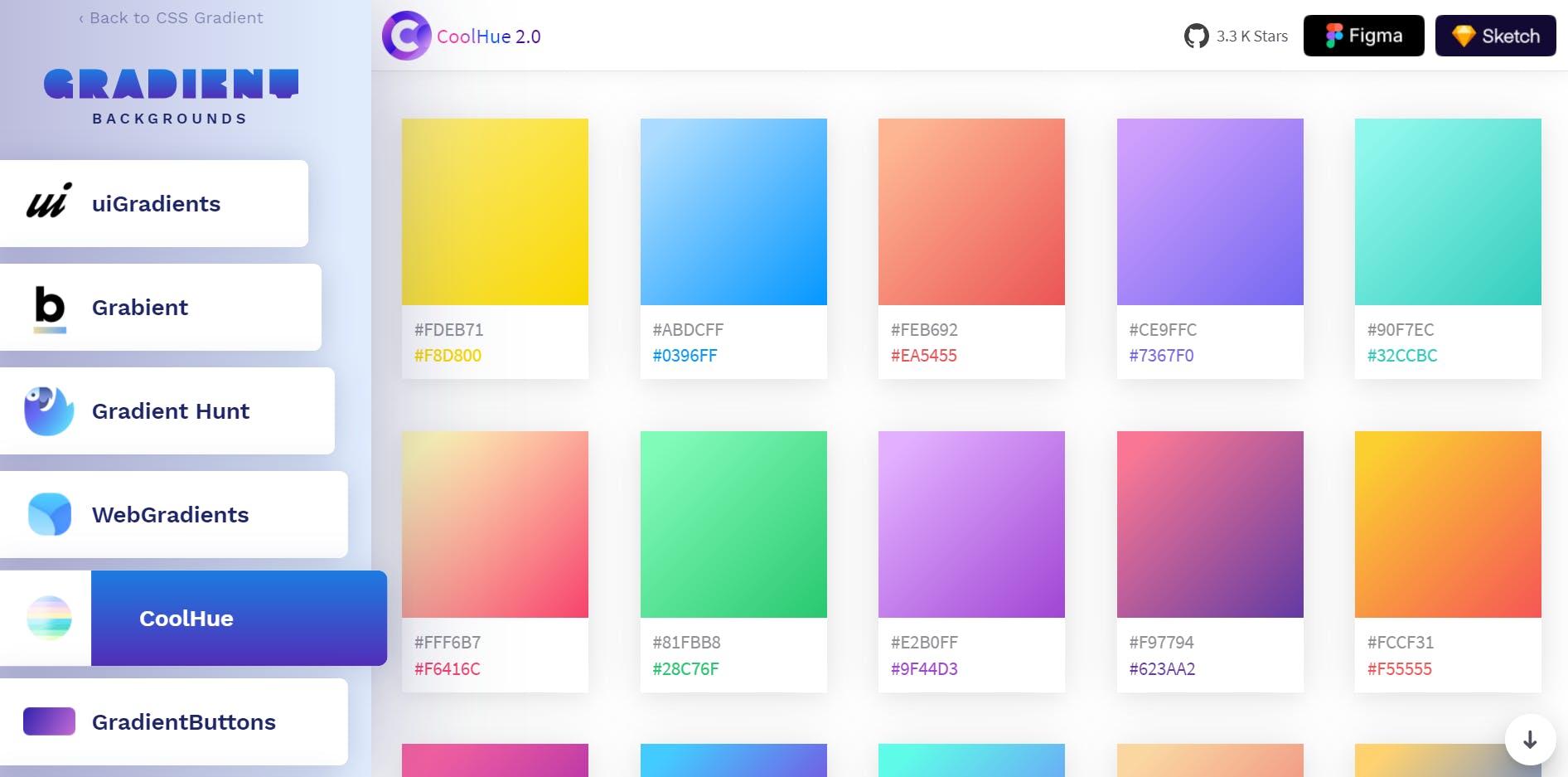Pick the green #81FBB8 gradient swatch

733,524
